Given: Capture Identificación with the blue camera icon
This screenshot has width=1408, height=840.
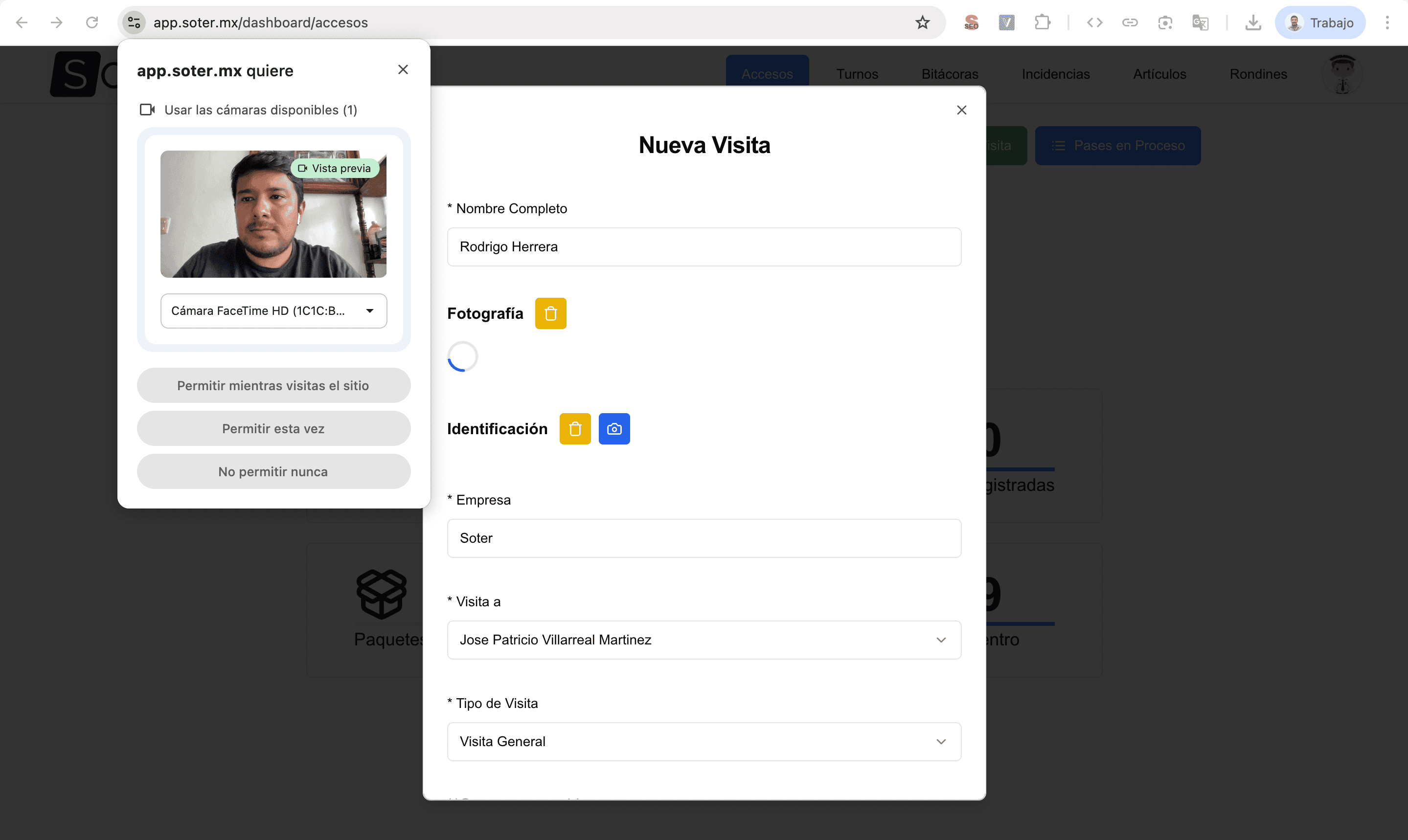Looking at the screenshot, I should pyautogui.click(x=613, y=428).
